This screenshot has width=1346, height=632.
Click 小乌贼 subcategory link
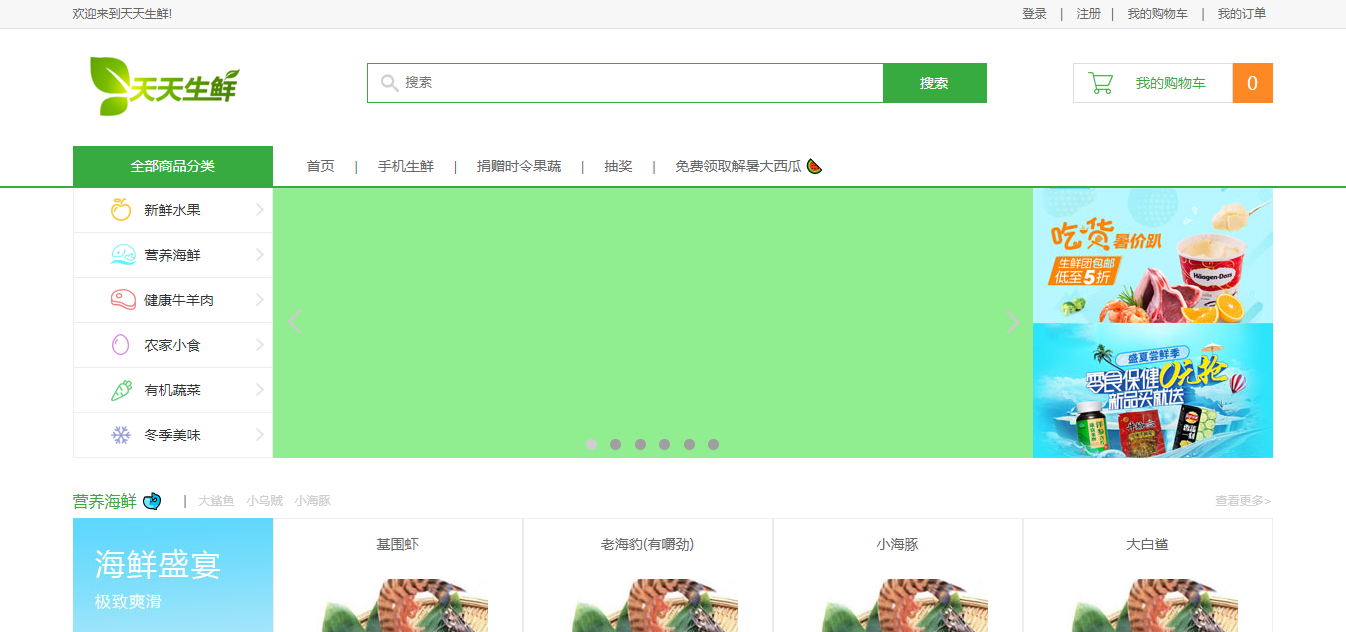click(265, 501)
